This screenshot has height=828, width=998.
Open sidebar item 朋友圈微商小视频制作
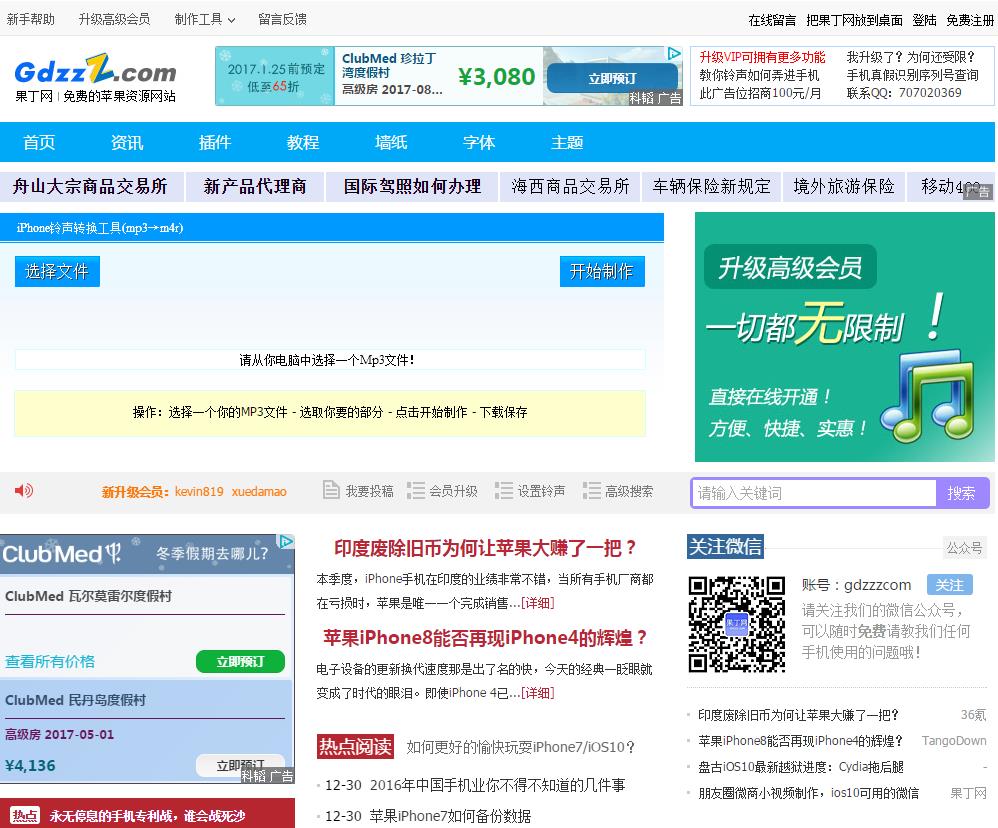coord(808,793)
